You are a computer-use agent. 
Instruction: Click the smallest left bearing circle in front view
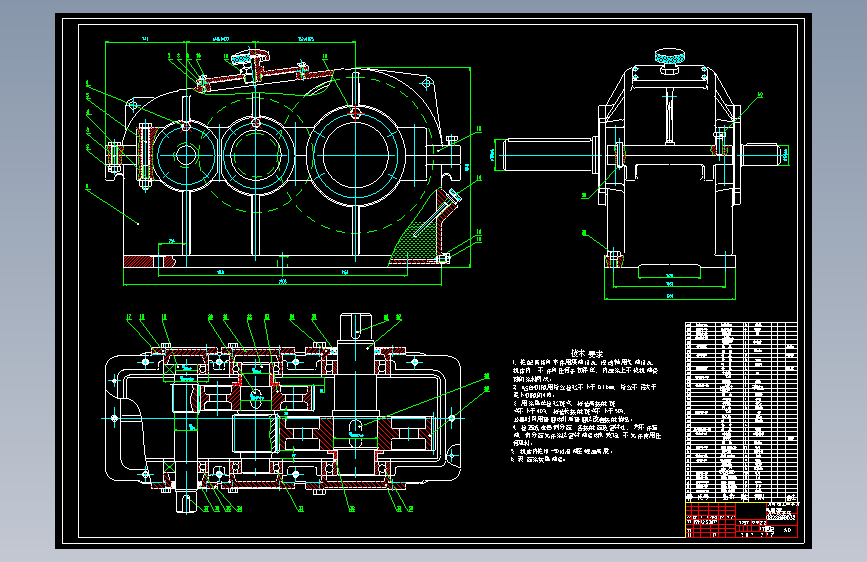[186, 155]
